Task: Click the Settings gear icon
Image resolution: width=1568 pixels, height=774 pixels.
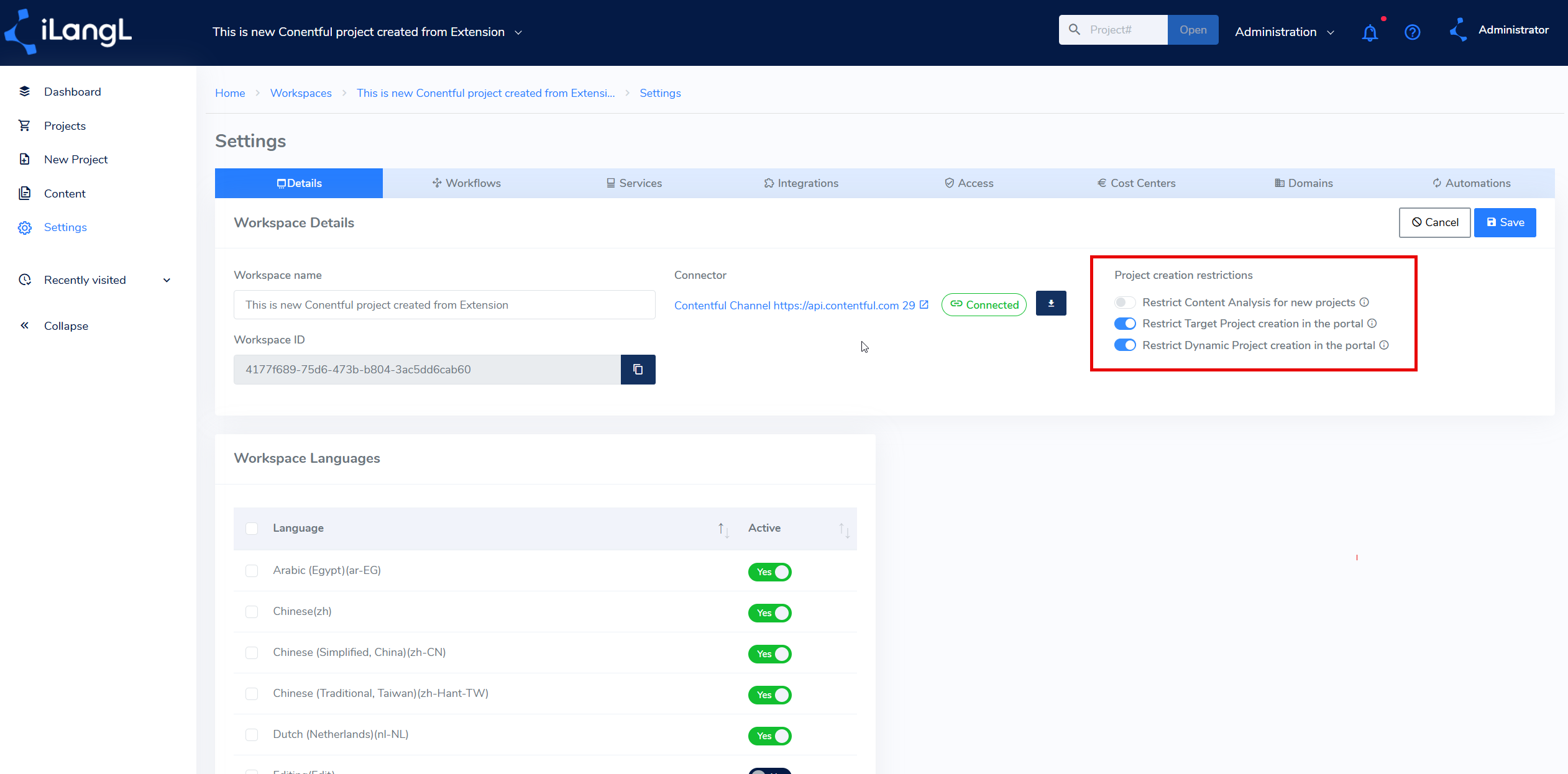Action: (x=24, y=227)
